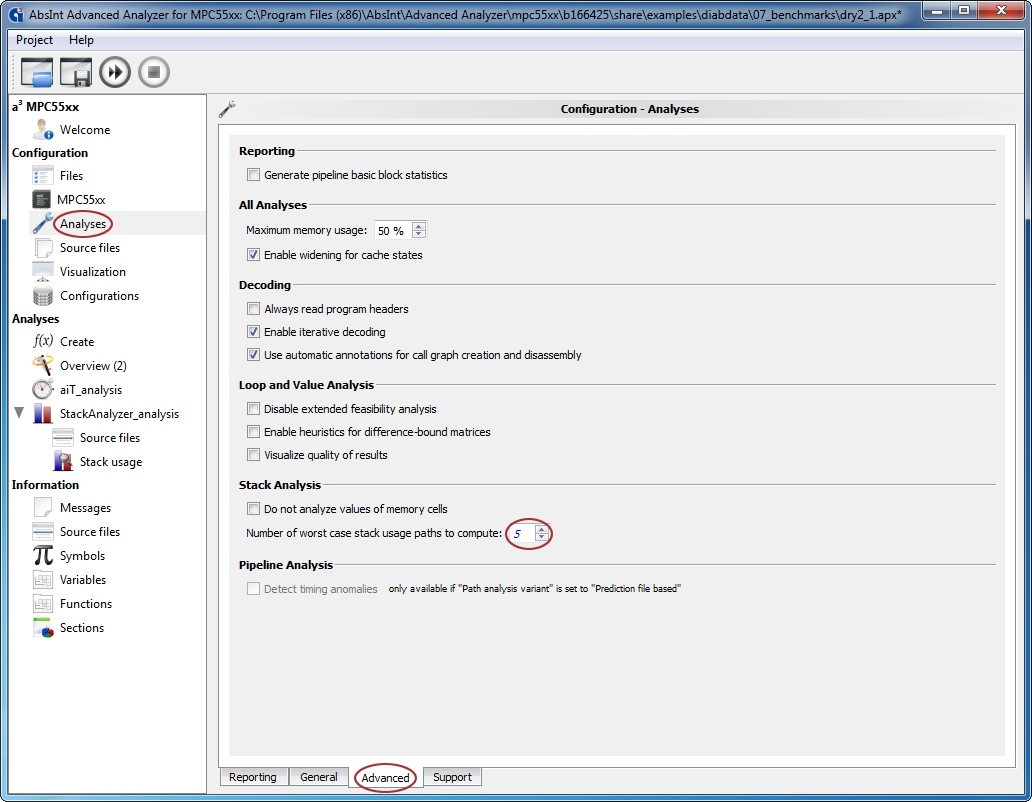Check Disable extended feasibility analysis

pos(253,409)
